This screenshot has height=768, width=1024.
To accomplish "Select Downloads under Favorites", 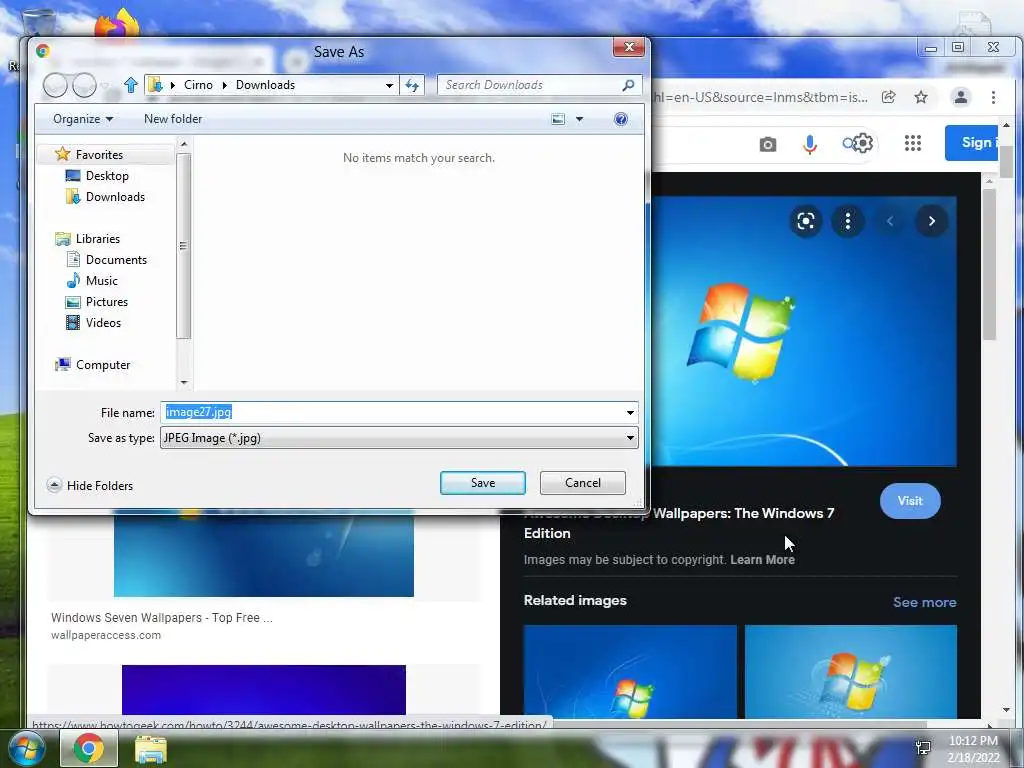I will tap(115, 197).
